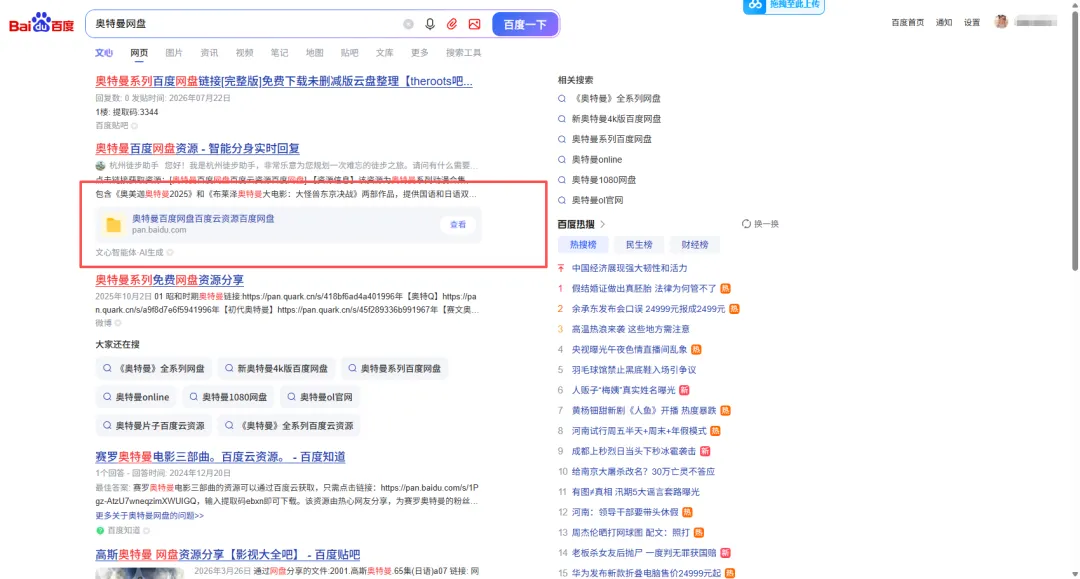Open the 更多 tab dropdown
1080x579 pixels.
click(x=419, y=53)
